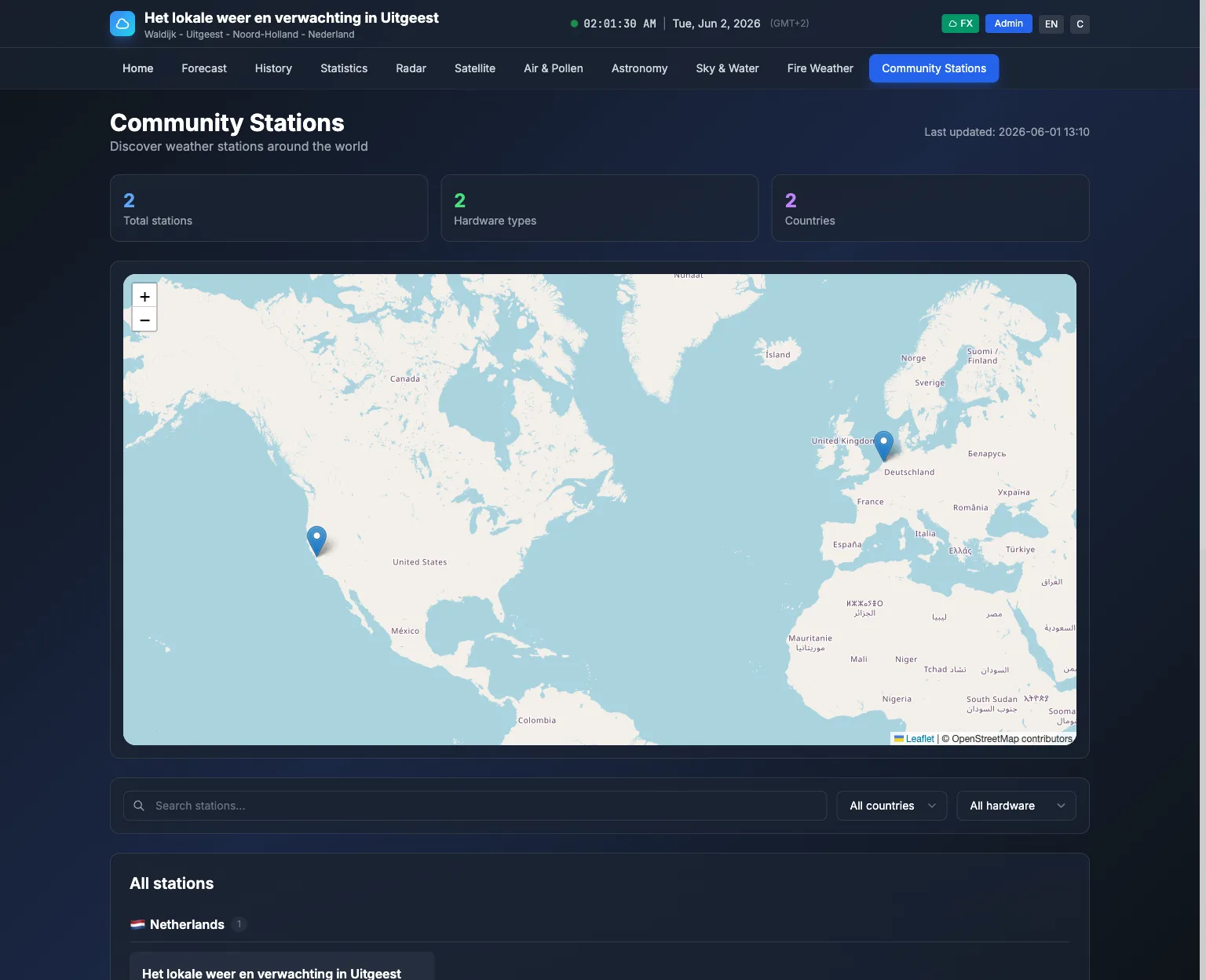
Task: Click the Netherlands flag icon
Action: point(137,924)
